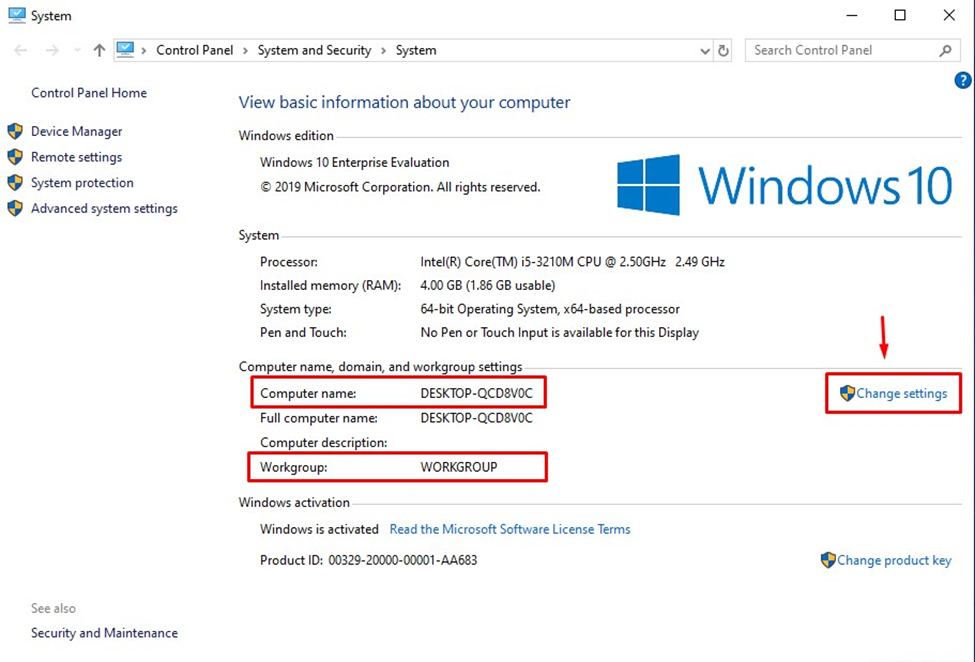Click the blue help question mark icon
The width and height of the screenshot is (975, 662).
click(963, 81)
